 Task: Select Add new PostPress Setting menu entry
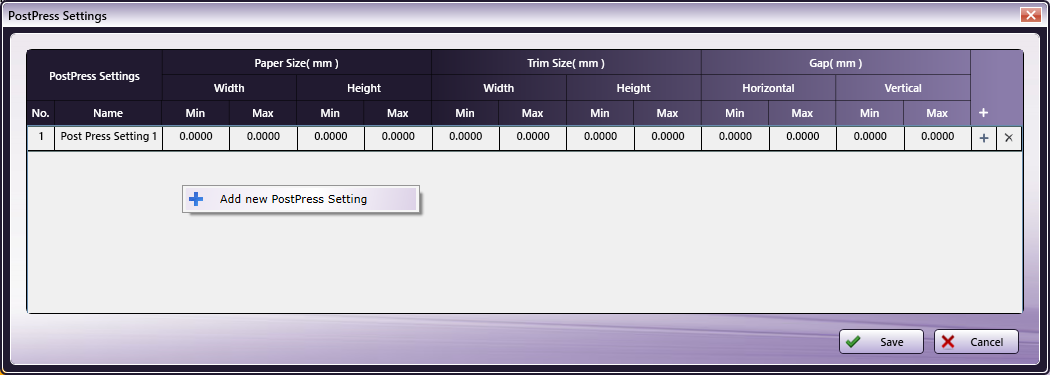pos(301,199)
